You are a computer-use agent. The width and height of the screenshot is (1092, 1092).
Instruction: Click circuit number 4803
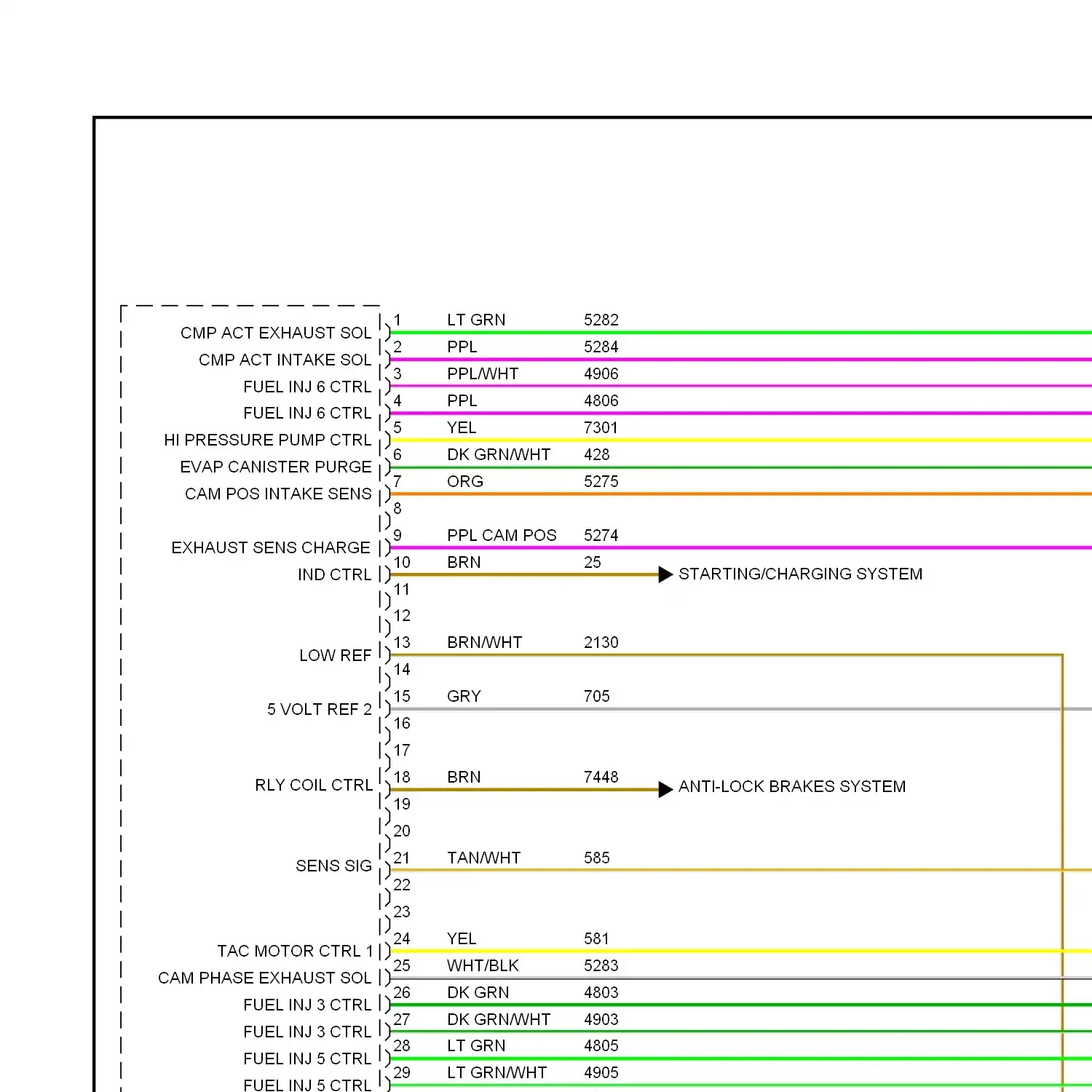(x=601, y=992)
